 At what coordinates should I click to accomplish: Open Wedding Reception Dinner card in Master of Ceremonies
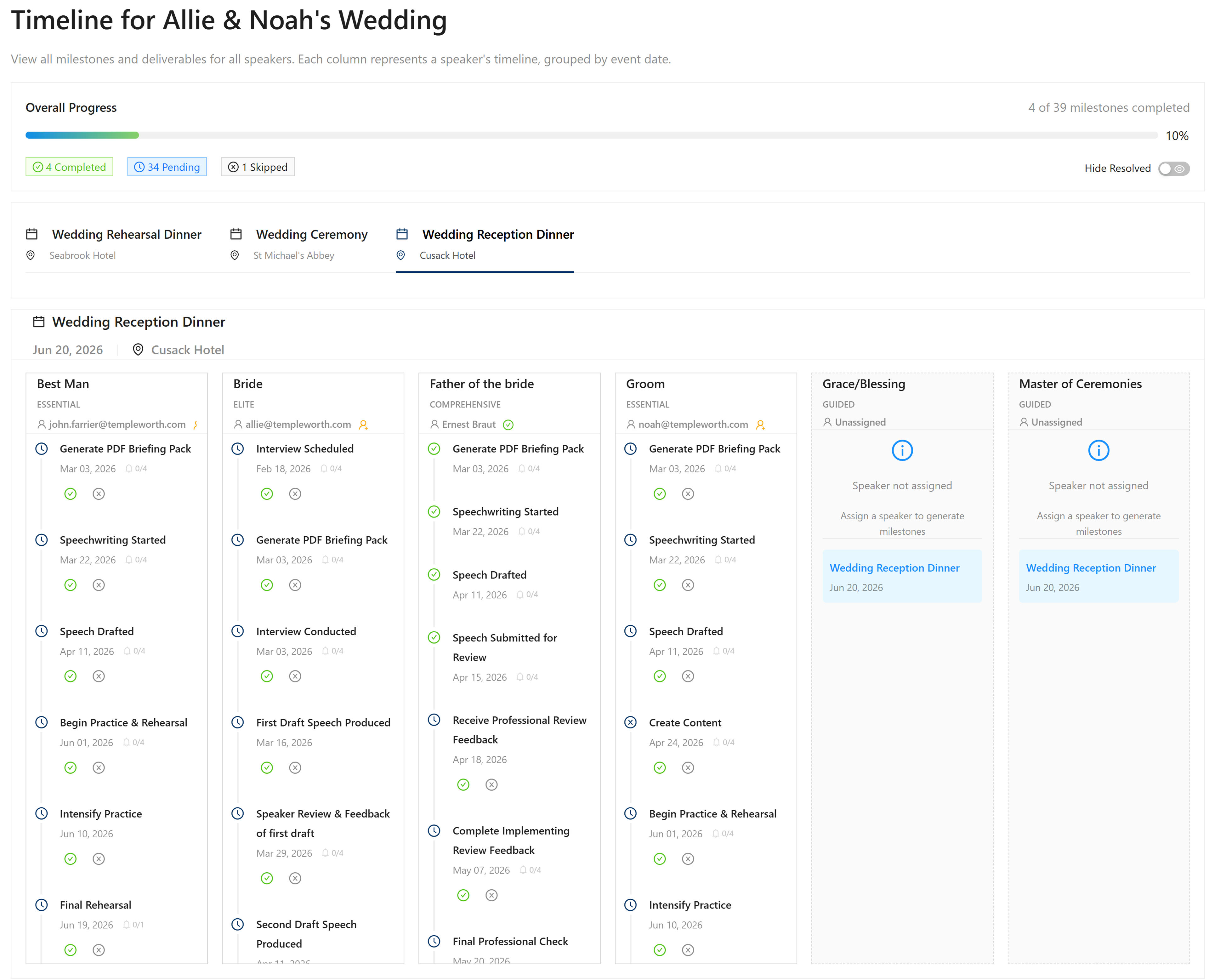[1098, 576]
